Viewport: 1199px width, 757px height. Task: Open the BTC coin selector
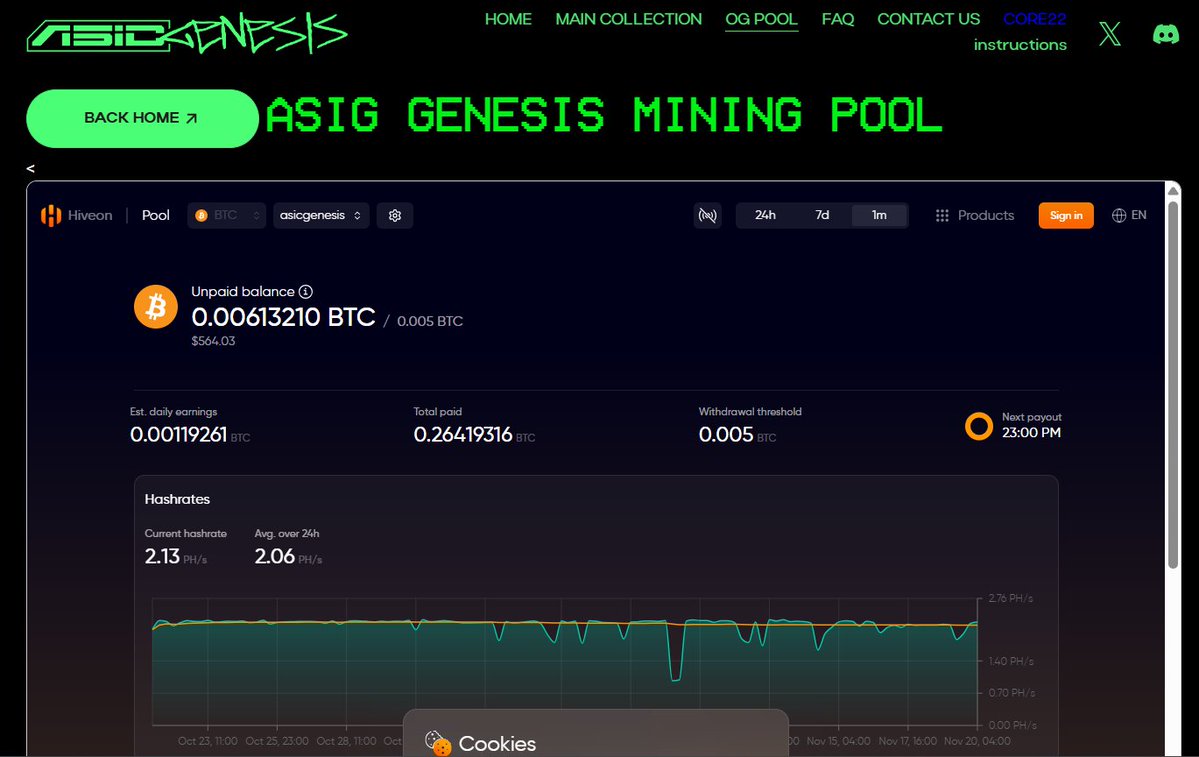click(x=226, y=215)
